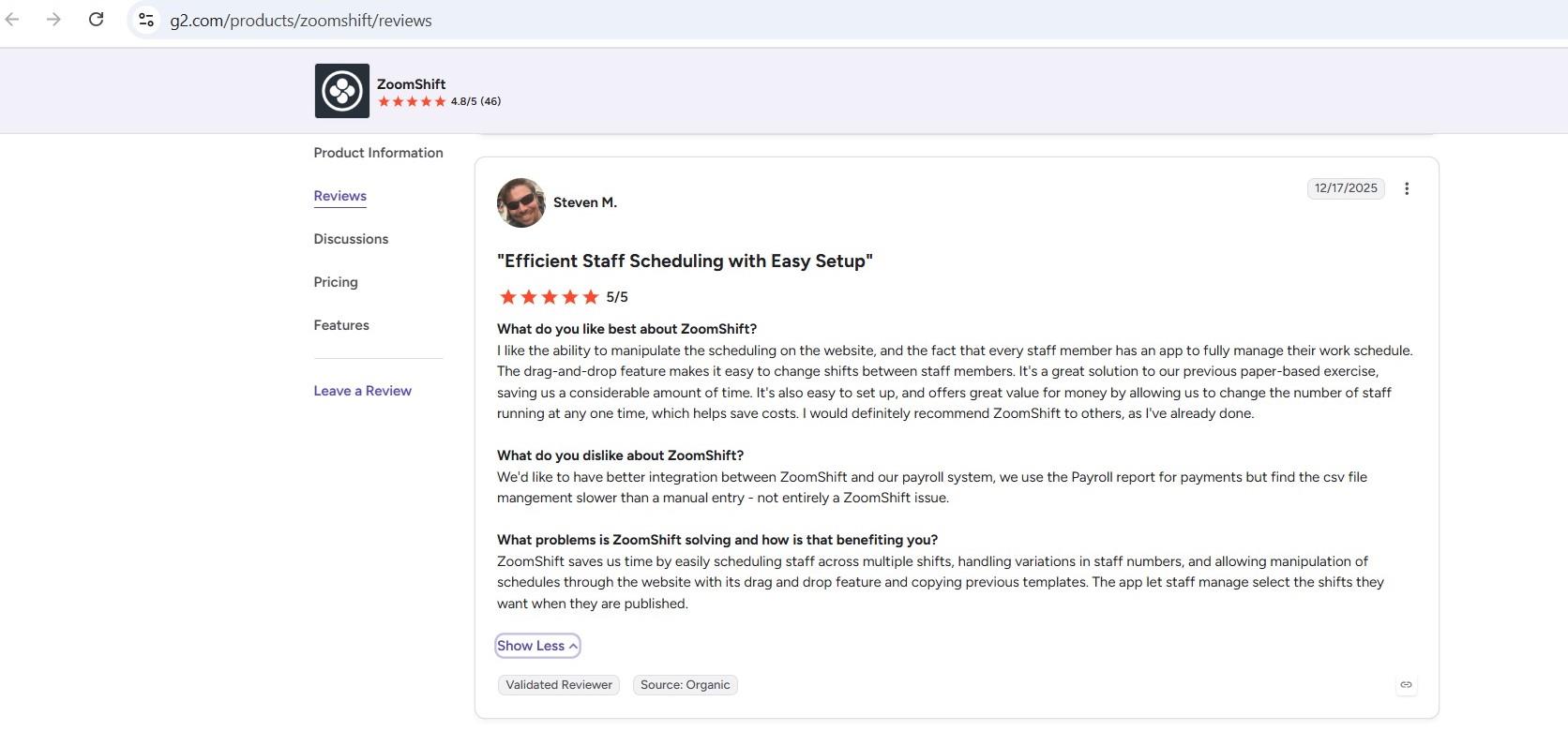
Task: Copy the review link icon
Action: tap(1406, 685)
